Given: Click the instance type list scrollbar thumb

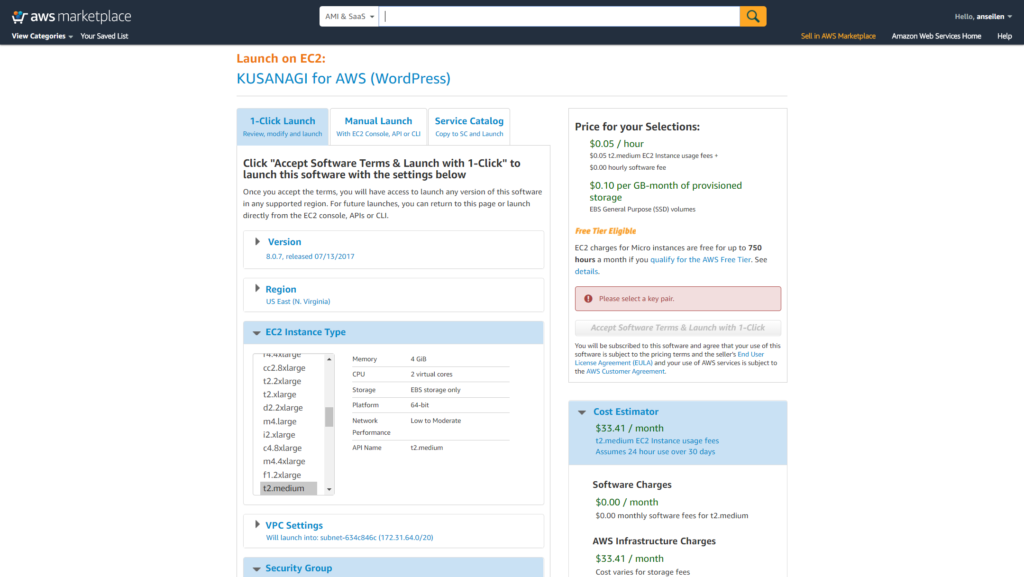Looking at the screenshot, I should pos(329,416).
